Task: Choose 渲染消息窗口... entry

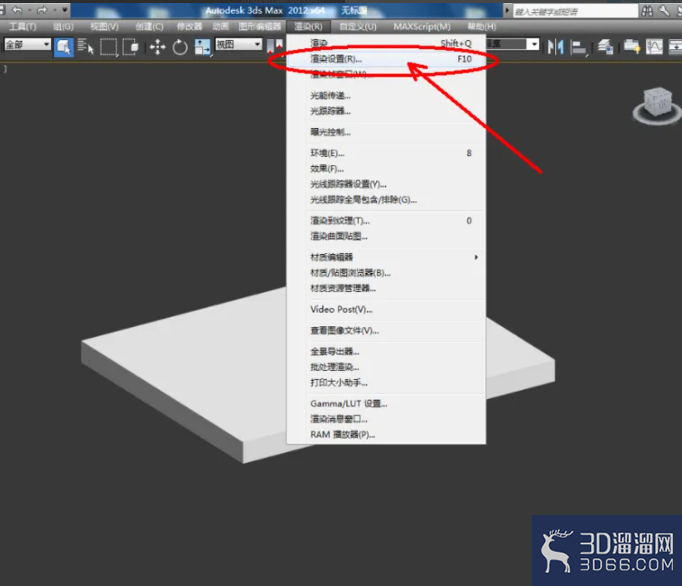Action: click(x=386, y=419)
